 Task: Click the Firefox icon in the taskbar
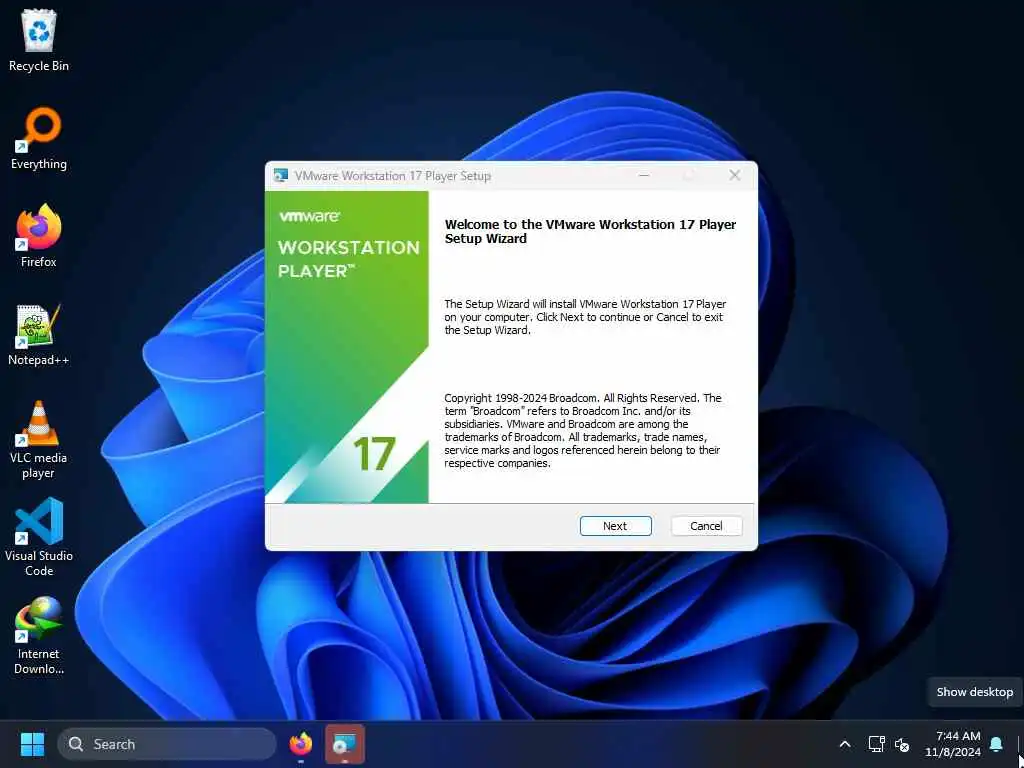(x=300, y=744)
